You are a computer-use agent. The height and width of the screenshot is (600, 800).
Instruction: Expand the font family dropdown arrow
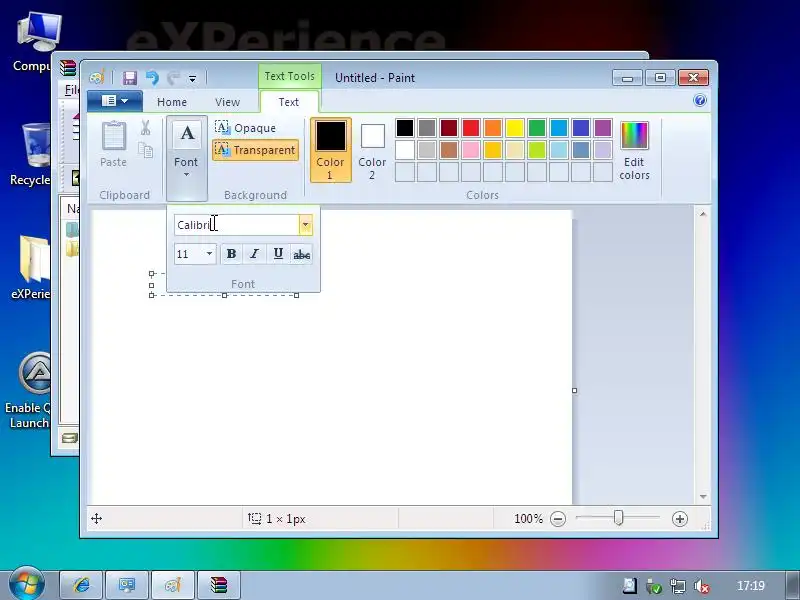pos(306,225)
